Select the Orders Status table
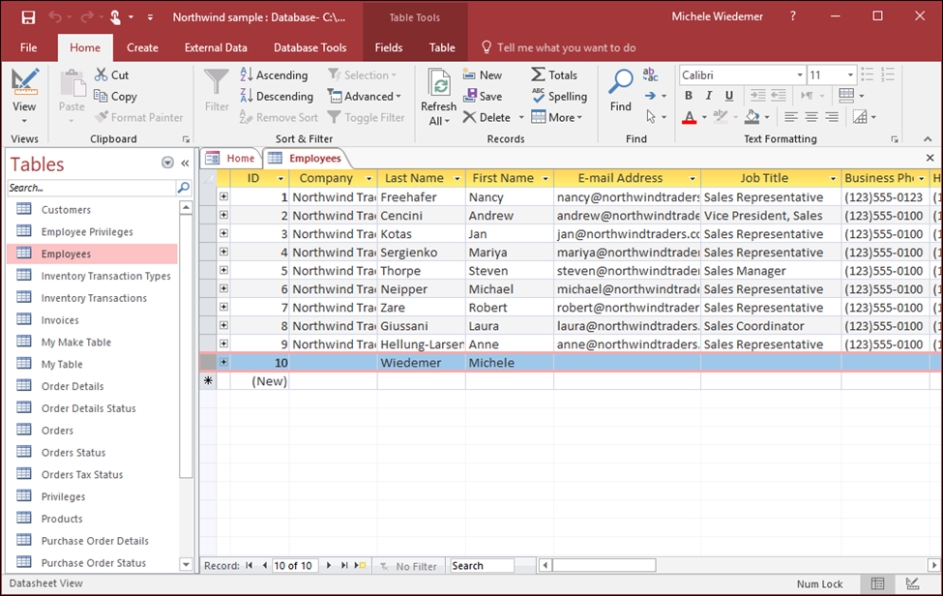 (x=73, y=452)
